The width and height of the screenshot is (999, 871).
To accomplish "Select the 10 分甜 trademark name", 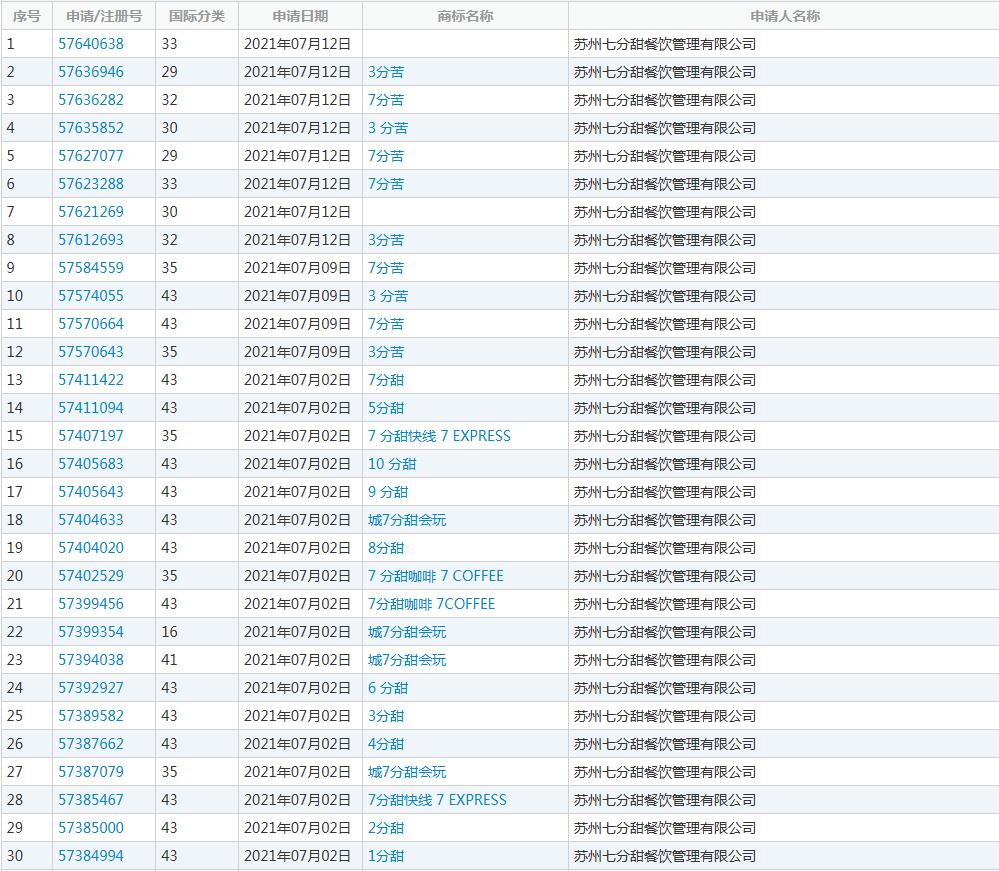I will tap(392, 464).
